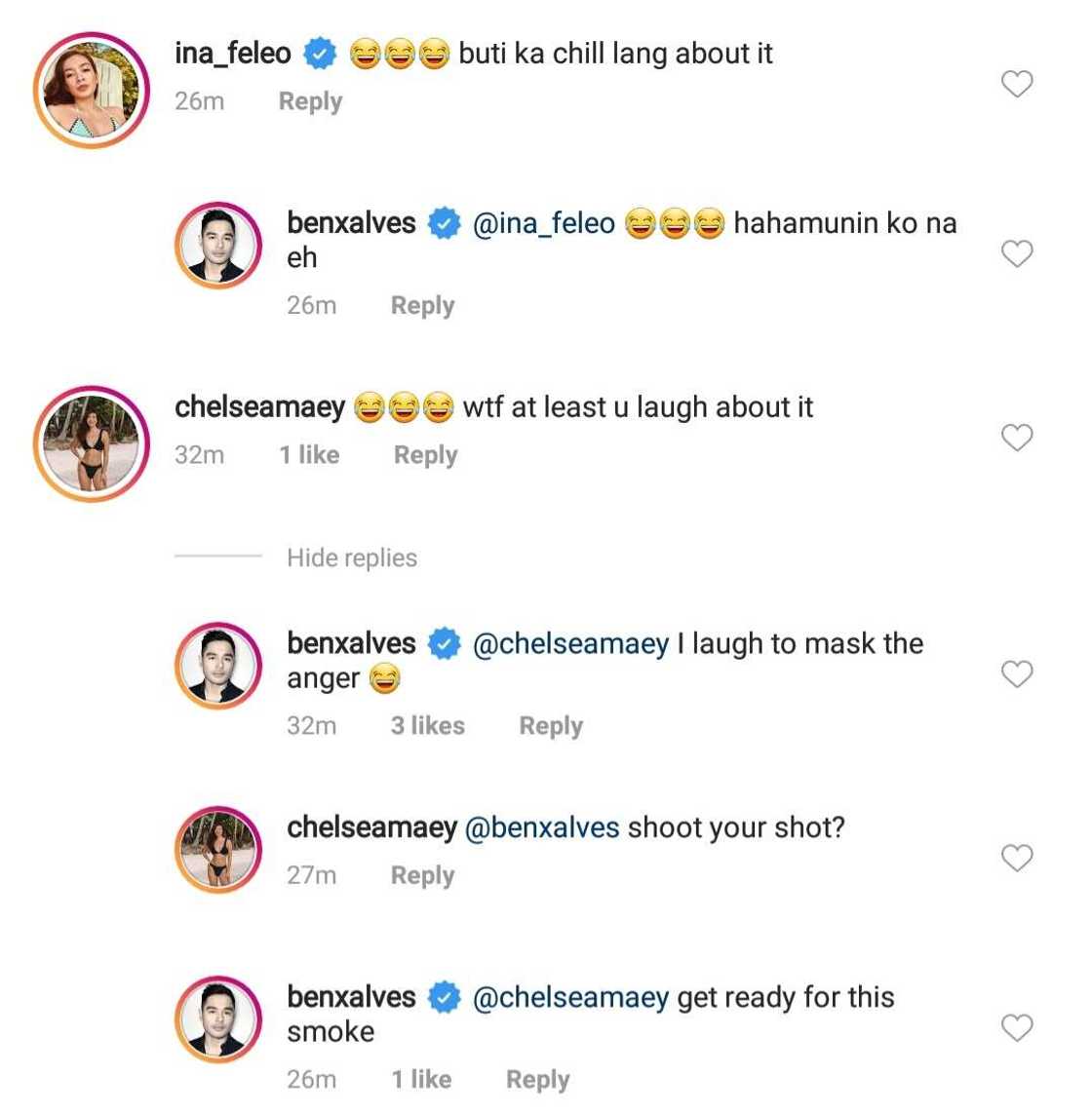Open ina_feleo's profile picture

pyautogui.click(x=91, y=90)
